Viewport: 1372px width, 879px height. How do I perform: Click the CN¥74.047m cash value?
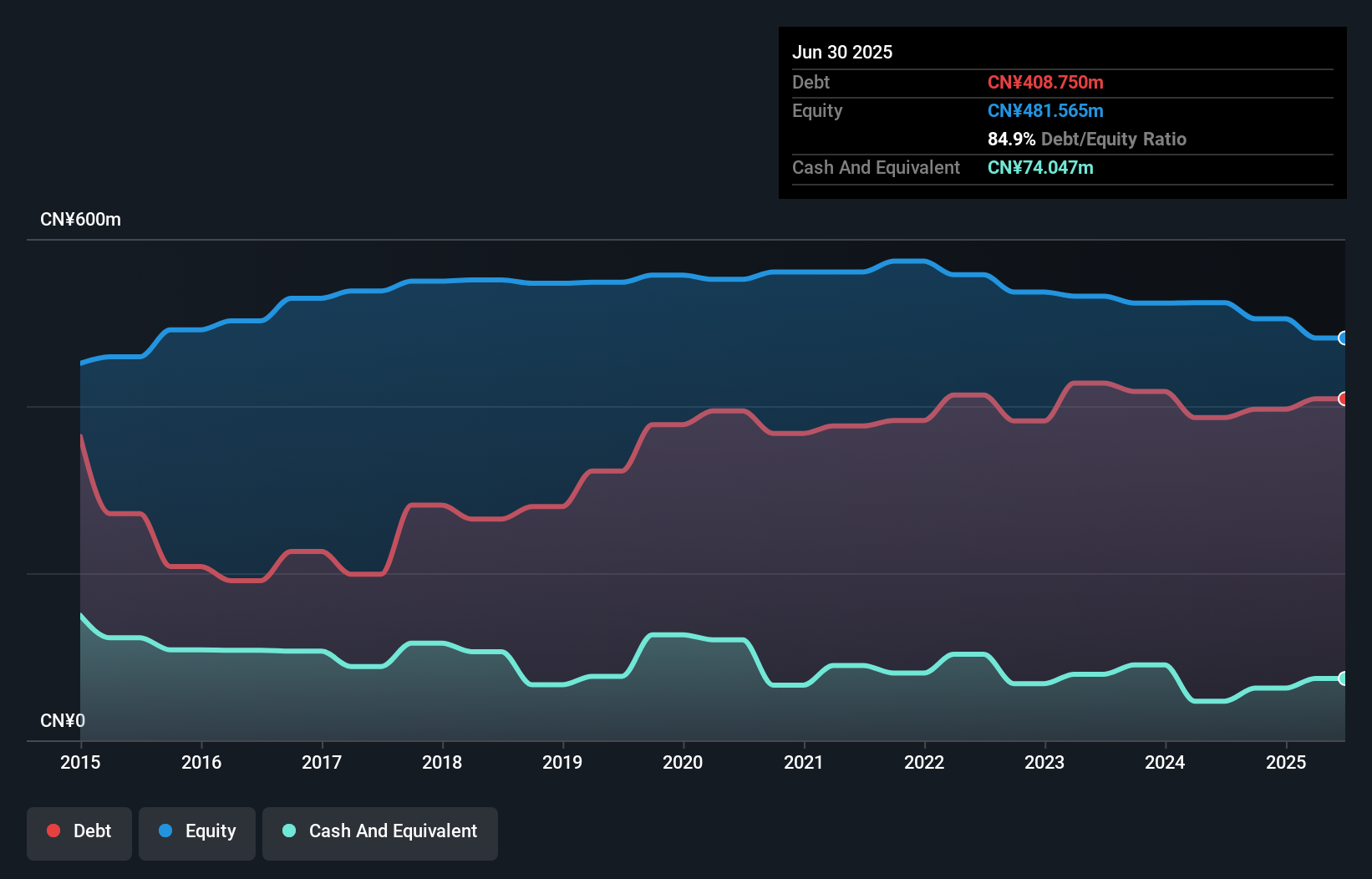click(x=1039, y=168)
